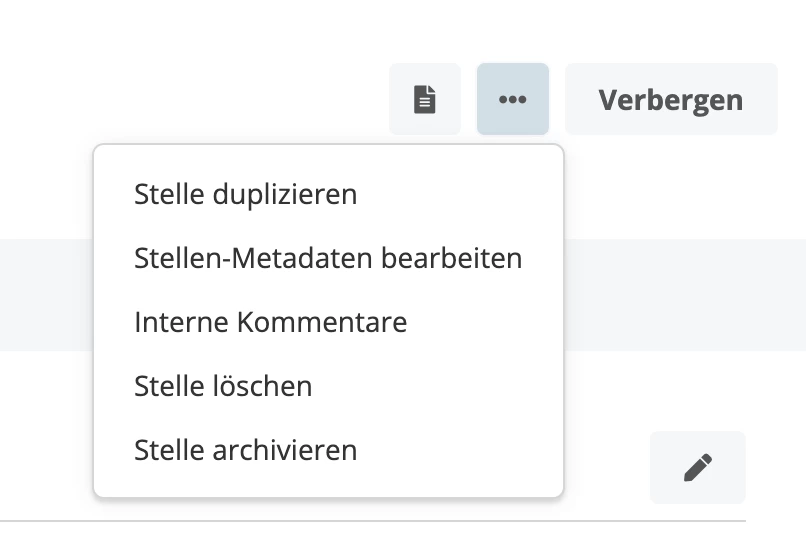Select "Stelle löschen" in dropdown menu
Image resolution: width=806 pixels, height=540 pixels.
click(223, 386)
